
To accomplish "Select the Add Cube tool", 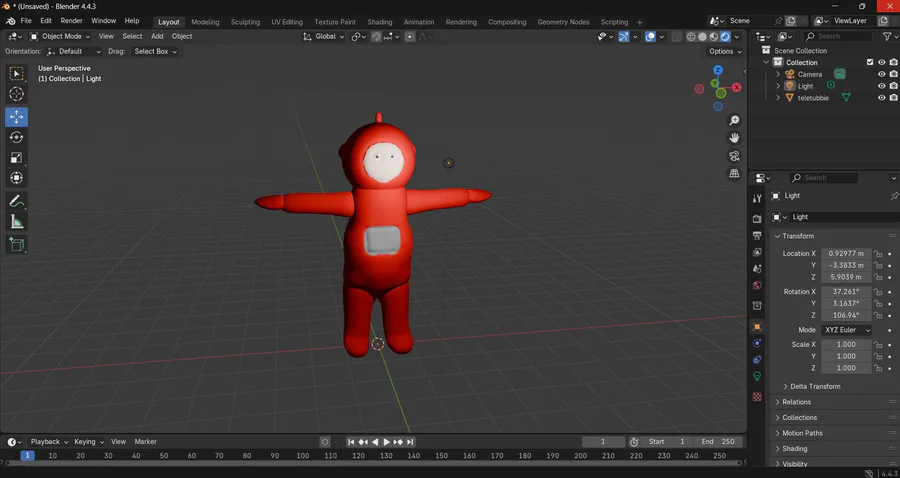I will (17, 244).
